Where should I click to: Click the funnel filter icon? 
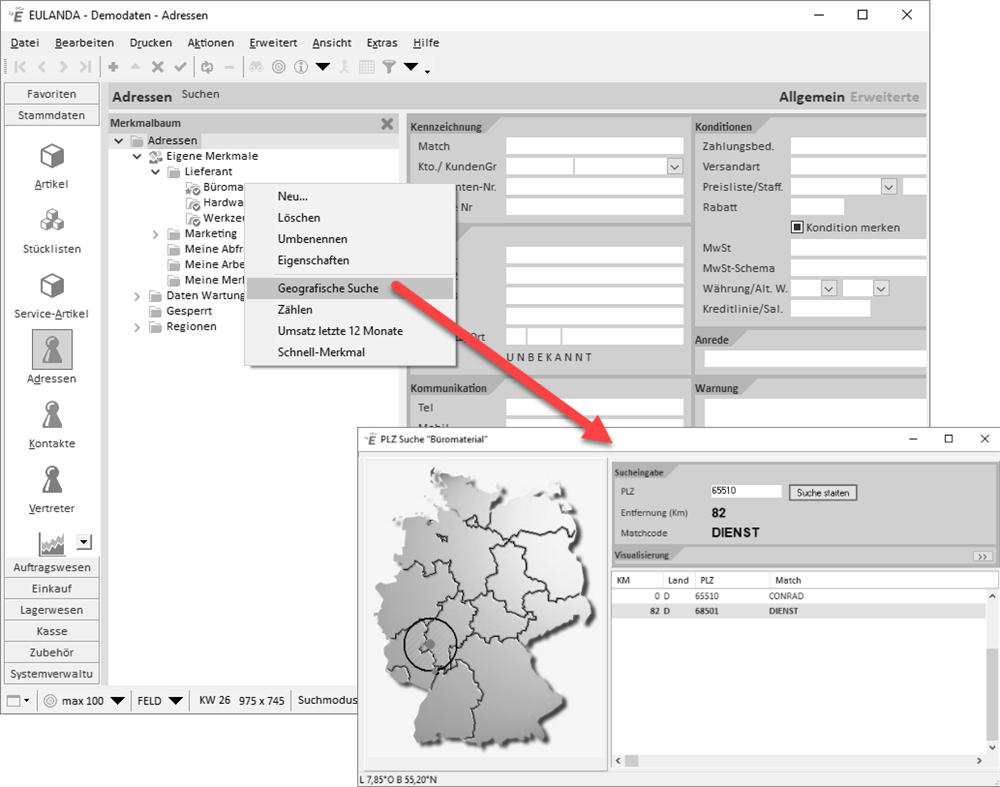pyautogui.click(x=389, y=66)
